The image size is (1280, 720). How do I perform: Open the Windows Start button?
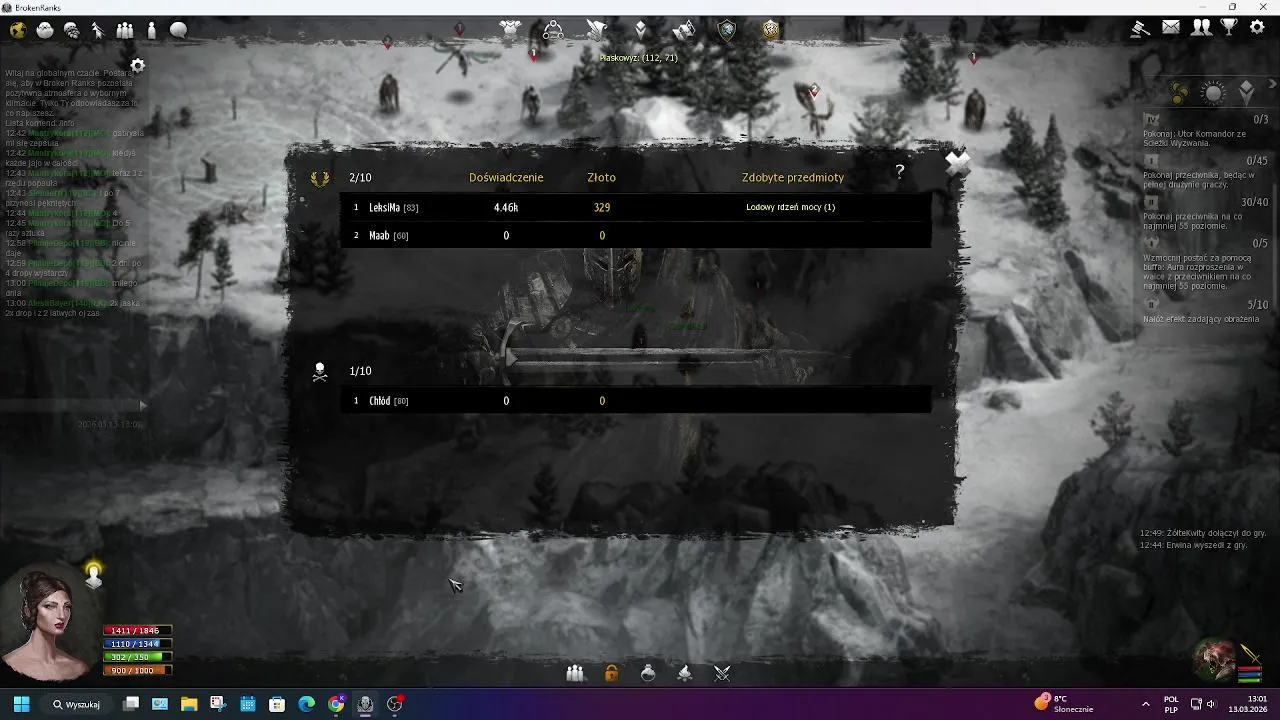[21, 704]
